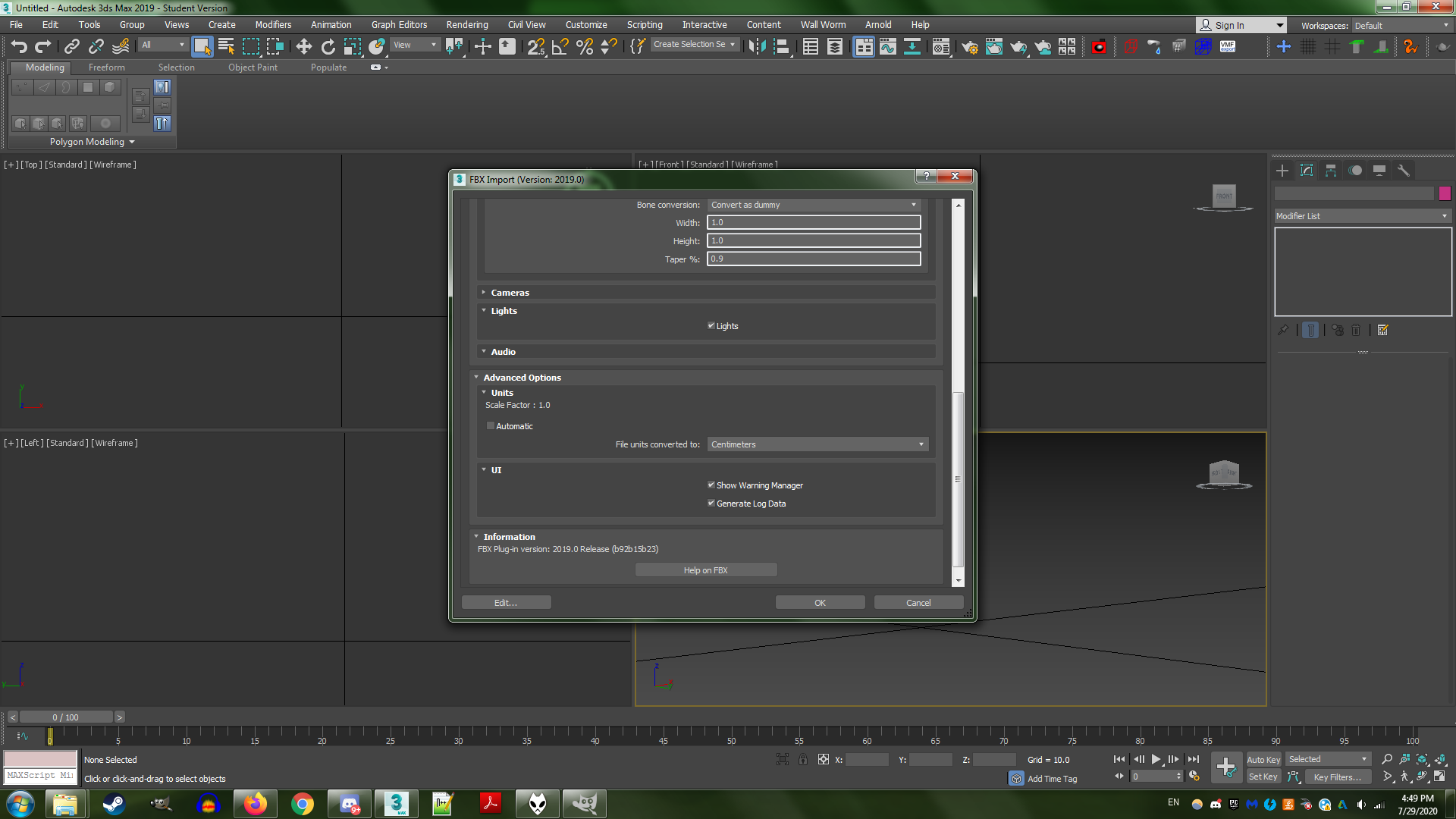Screen dimensions: 1456x819
Task: Activate the Select and Scale tool
Action: tap(352, 46)
